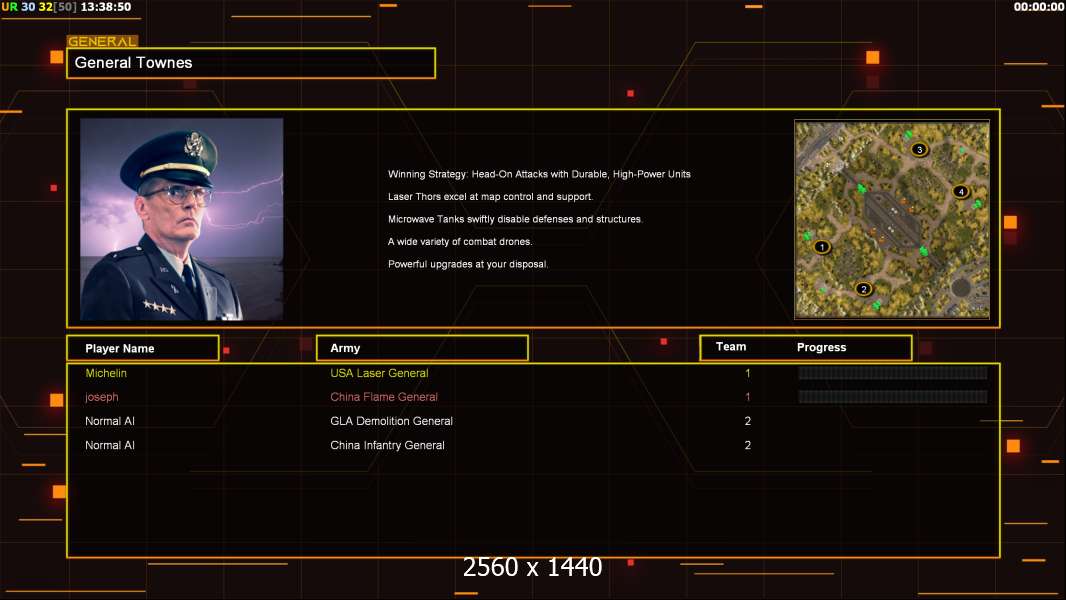Select player joseph in the list

pyautogui.click(x=101, y=397)
